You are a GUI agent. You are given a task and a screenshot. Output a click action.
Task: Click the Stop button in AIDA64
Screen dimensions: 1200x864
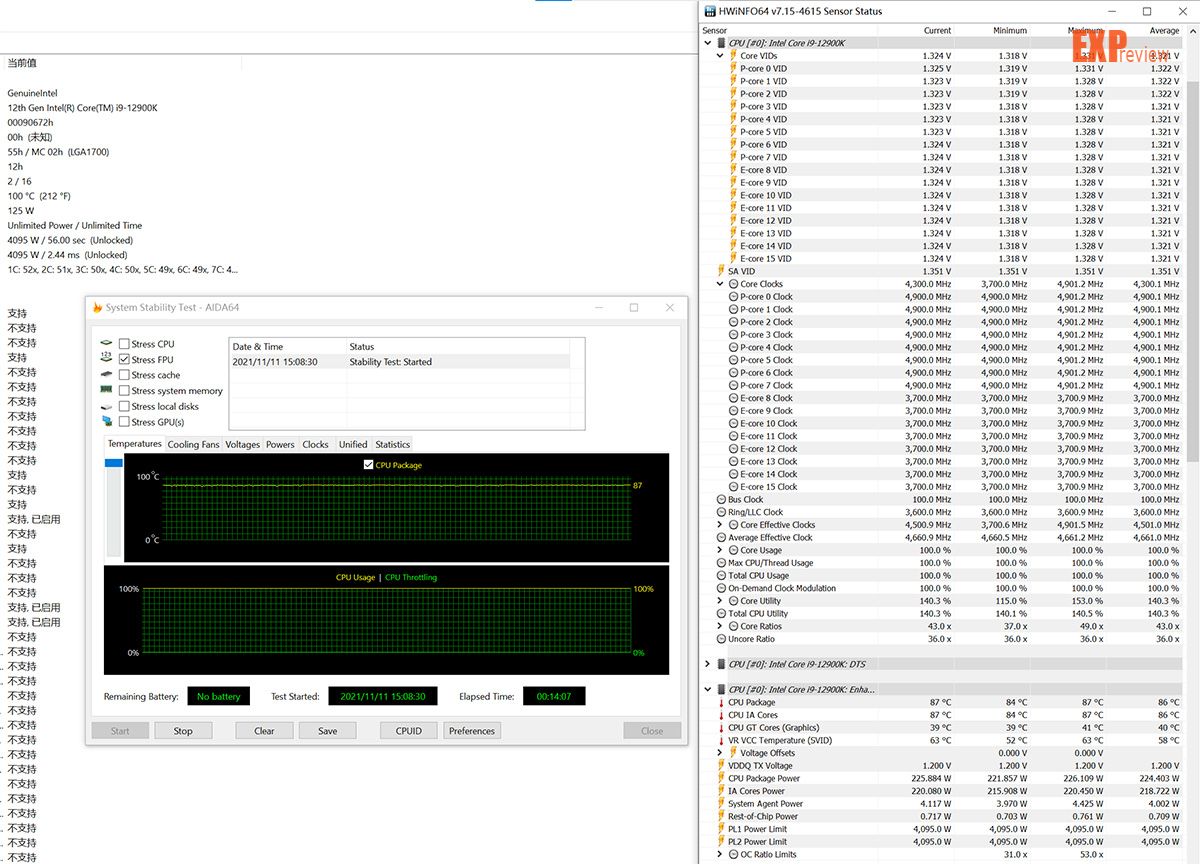coord(183,731)
